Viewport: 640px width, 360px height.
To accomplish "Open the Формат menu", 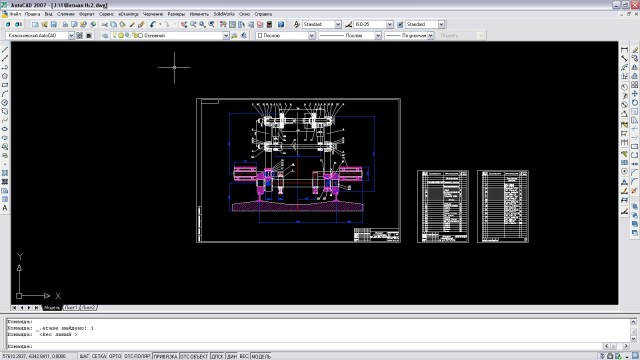I will point(87,14).
